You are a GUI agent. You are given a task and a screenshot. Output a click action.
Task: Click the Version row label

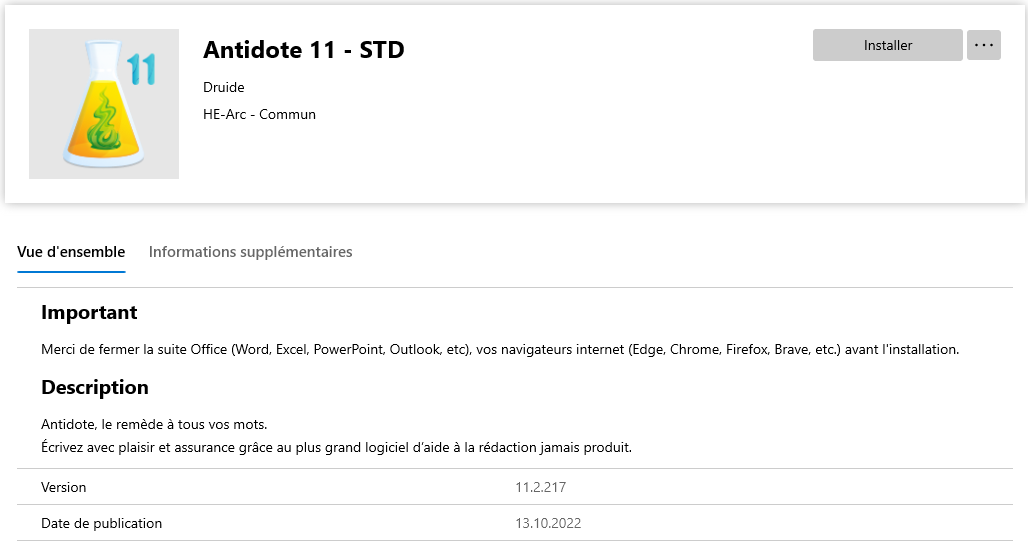pos(64,487)
